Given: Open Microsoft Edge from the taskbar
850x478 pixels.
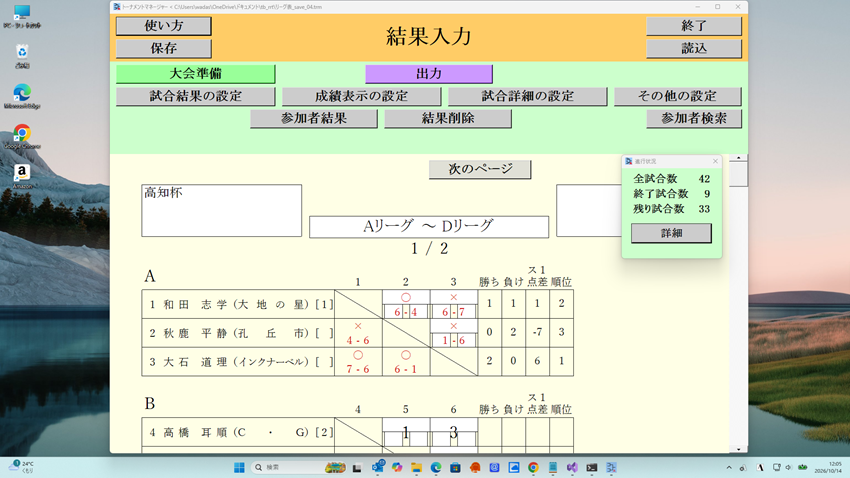Looking at the screenshot, I should pos(436,467).
